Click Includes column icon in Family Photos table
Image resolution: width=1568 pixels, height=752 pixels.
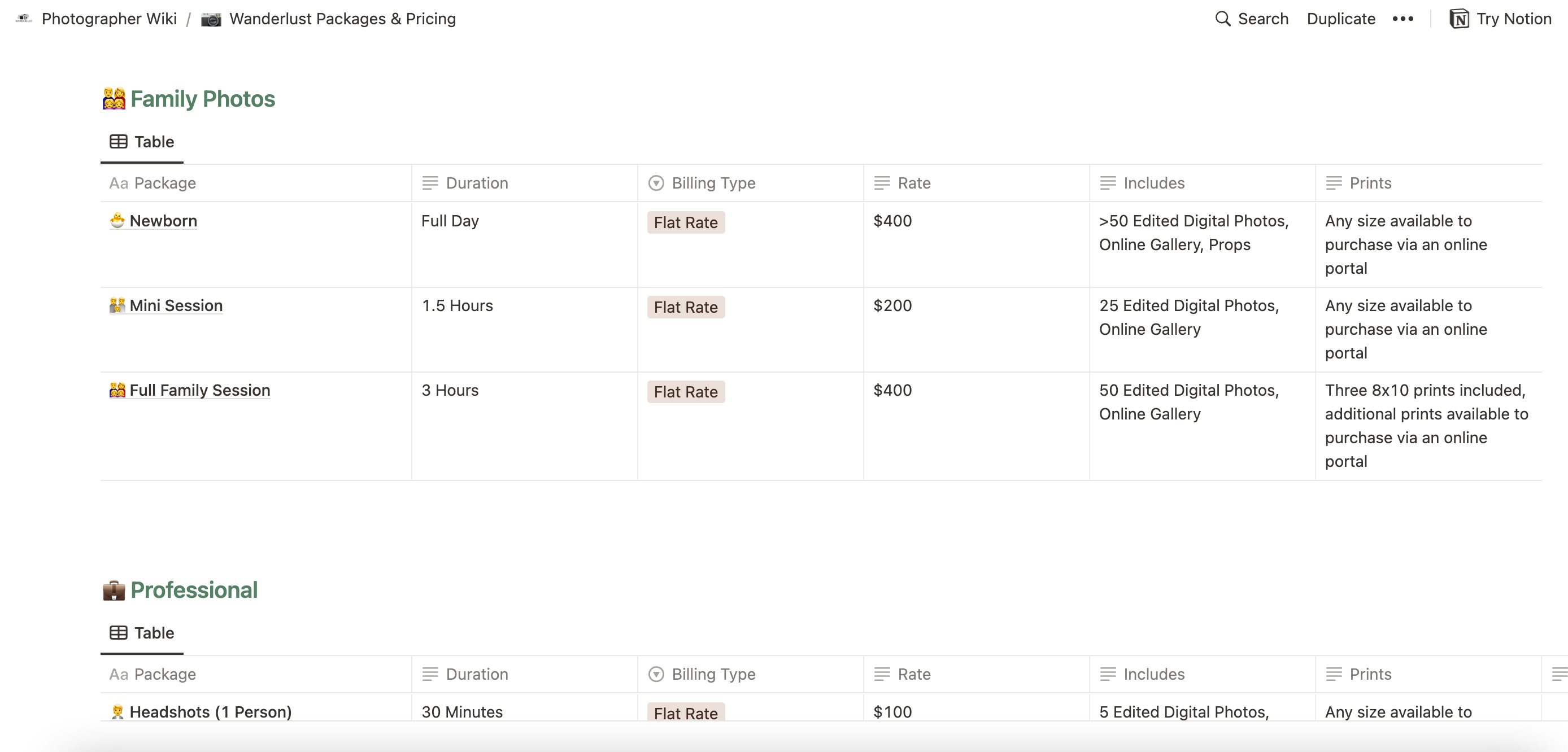point(1108,182)
